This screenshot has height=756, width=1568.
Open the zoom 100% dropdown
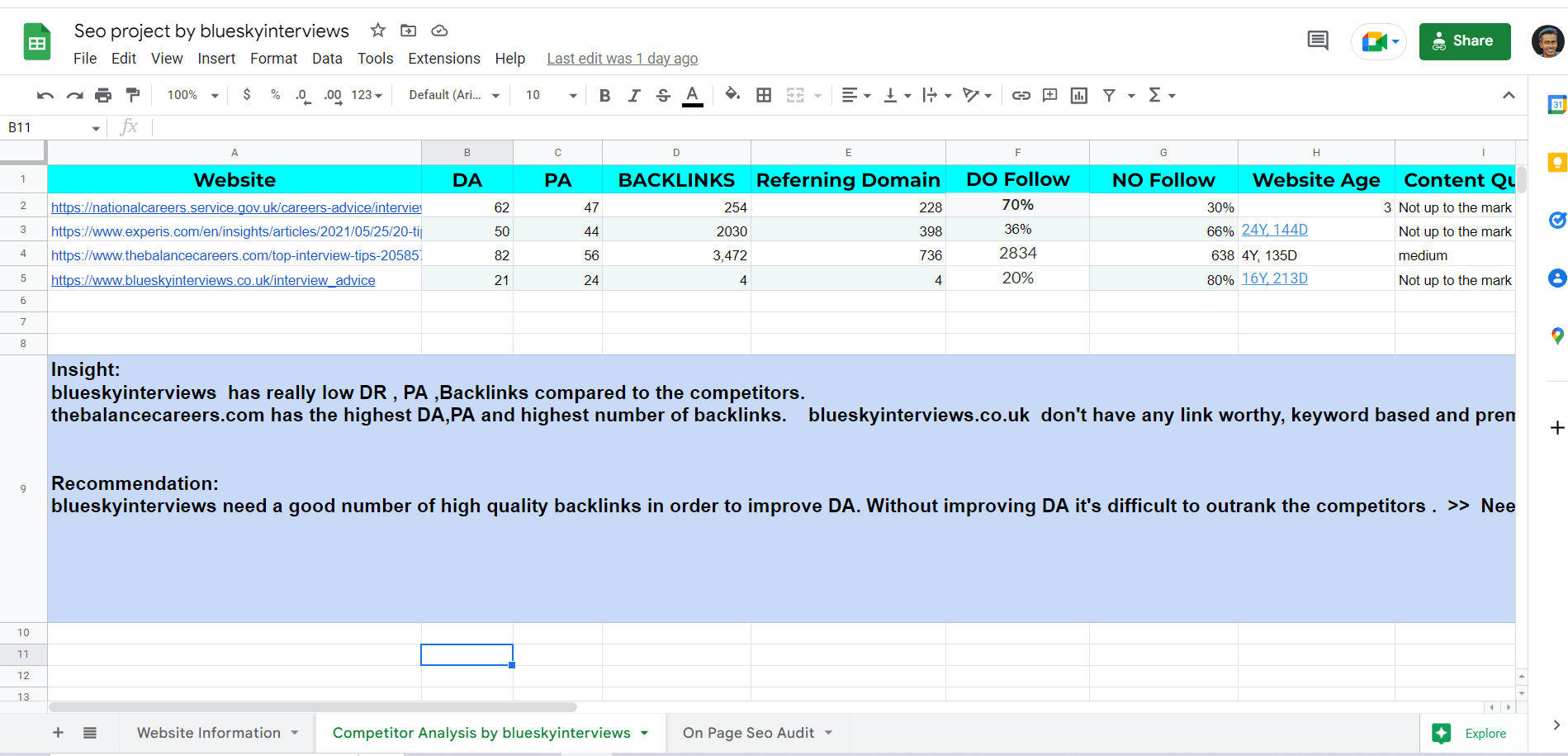click(193, 96)
